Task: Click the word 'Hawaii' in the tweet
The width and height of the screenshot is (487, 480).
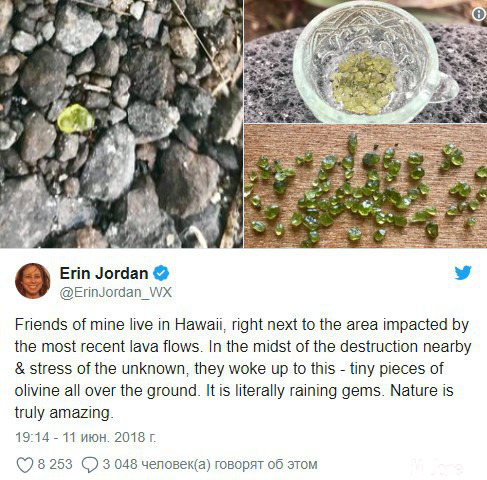Action: click(200, 325)
